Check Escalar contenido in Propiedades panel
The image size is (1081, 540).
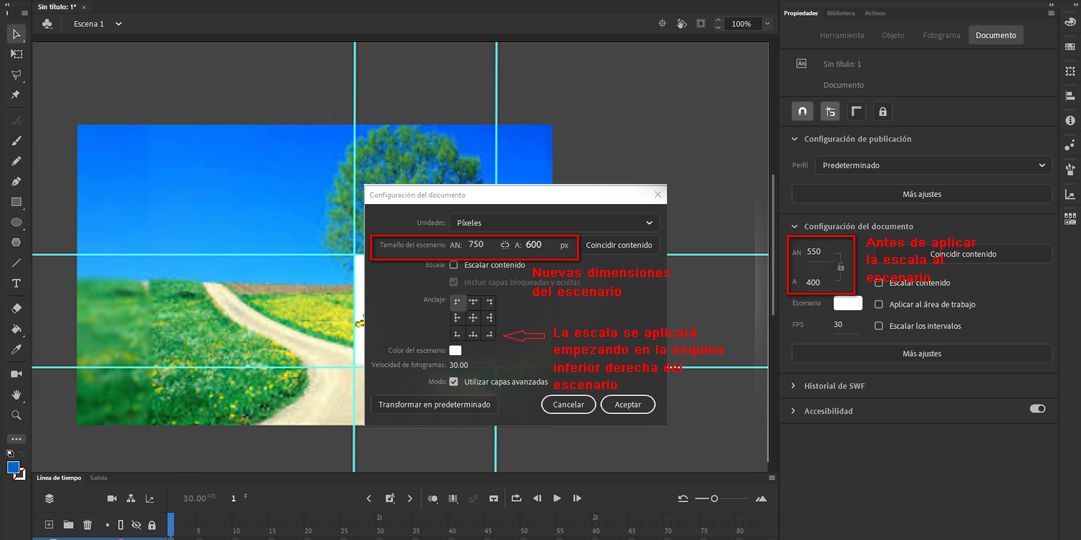(878, 283)
